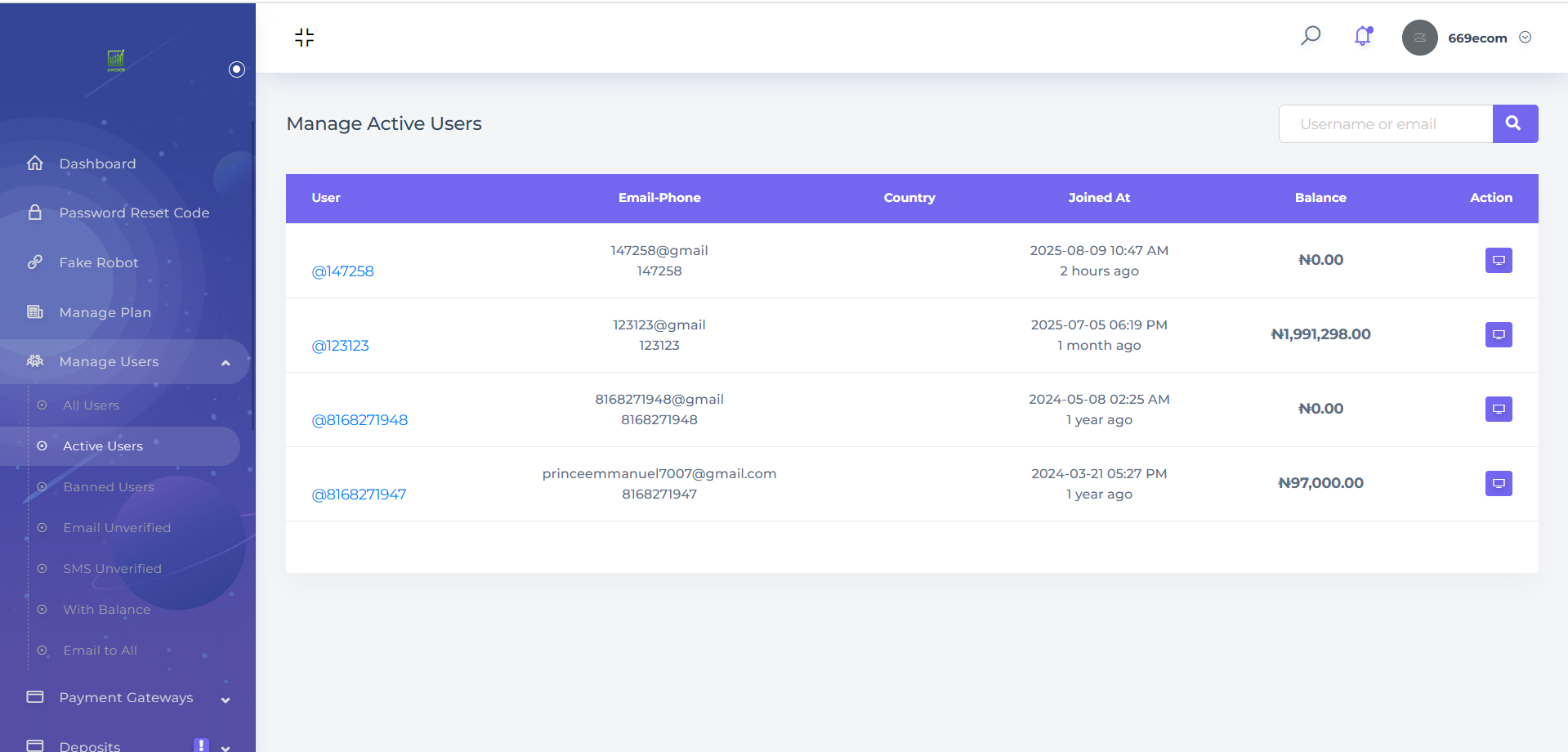The image size is (1568, 752).
Task: Select Banned Users in the sidebar submenu
Action: pyautogui.click(x=109, y=487)
